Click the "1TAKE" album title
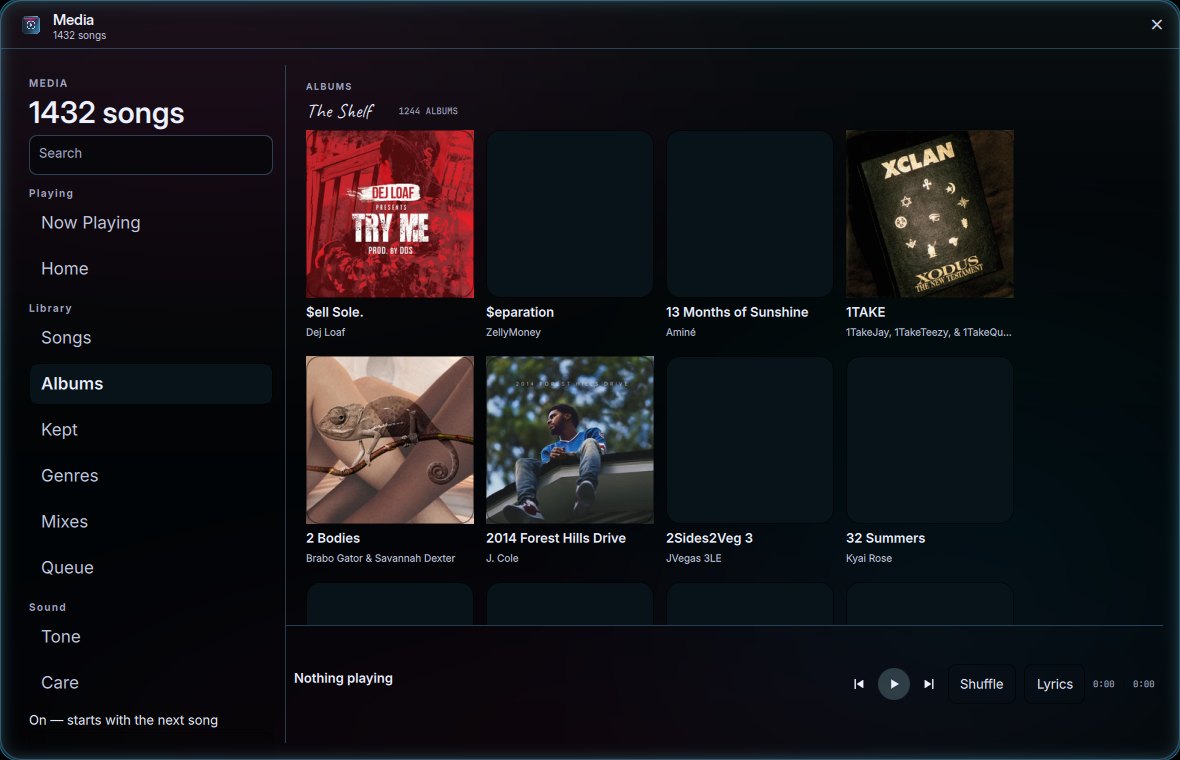Viewport: 1180px width, 760px height. tap(865, 312)
